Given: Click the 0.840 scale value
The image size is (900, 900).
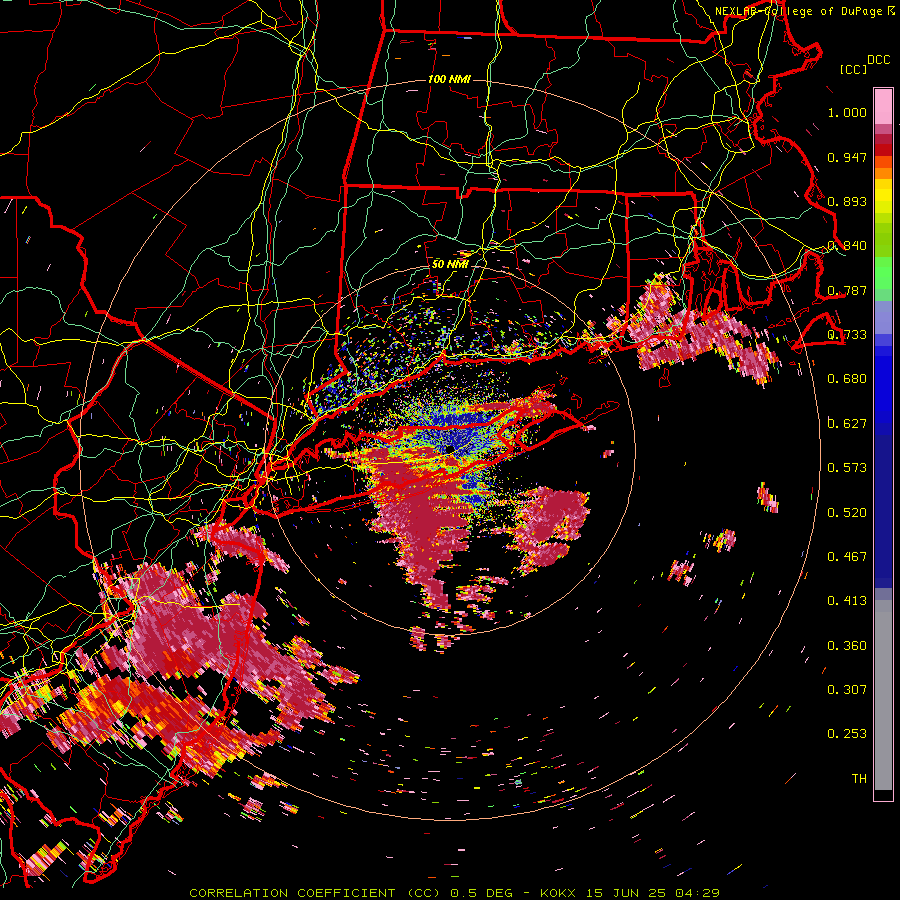Looking at the screenshot, I should pyautogui.click(x=847, y=246).
